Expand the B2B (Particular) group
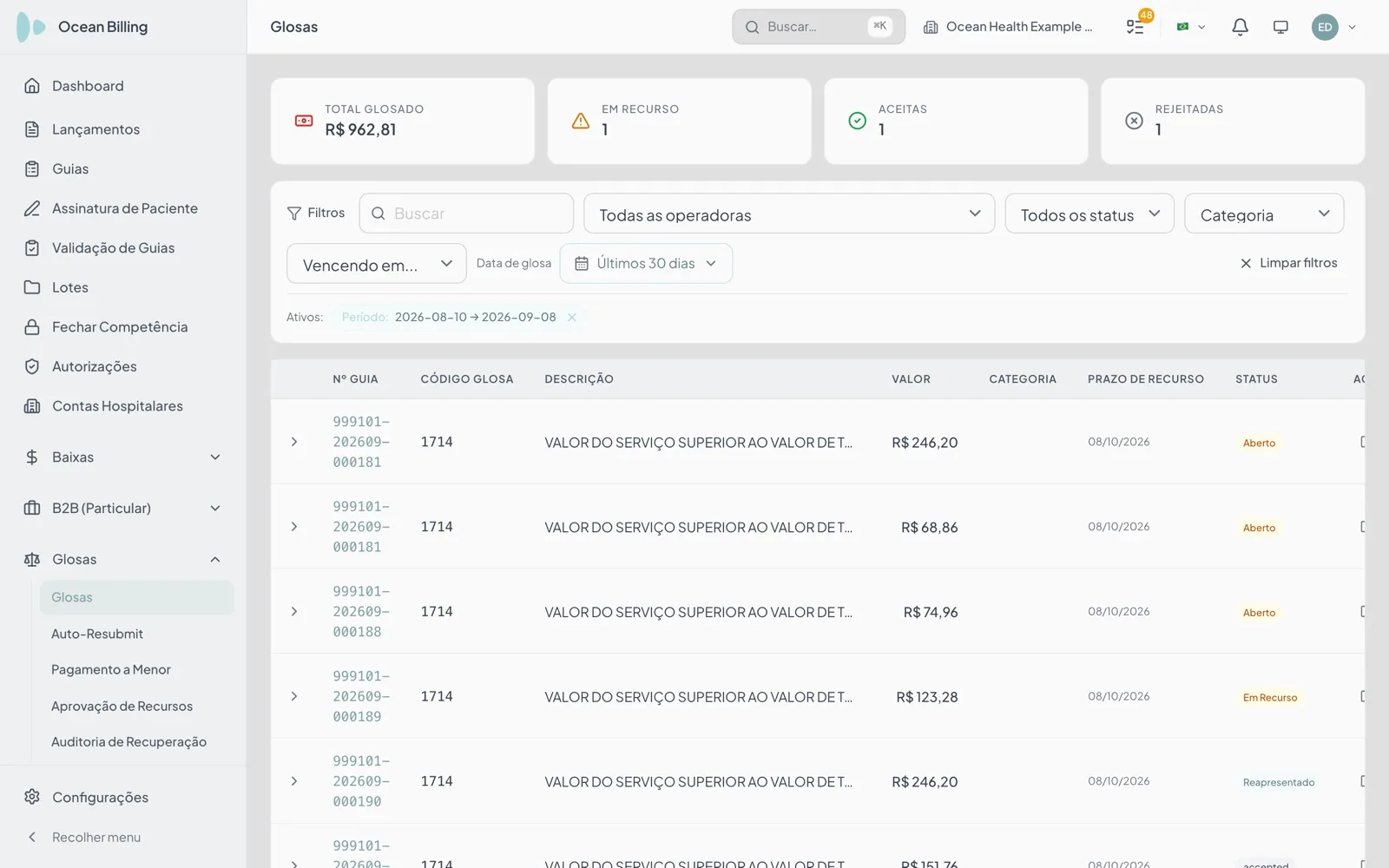 [x=123, y=509]
